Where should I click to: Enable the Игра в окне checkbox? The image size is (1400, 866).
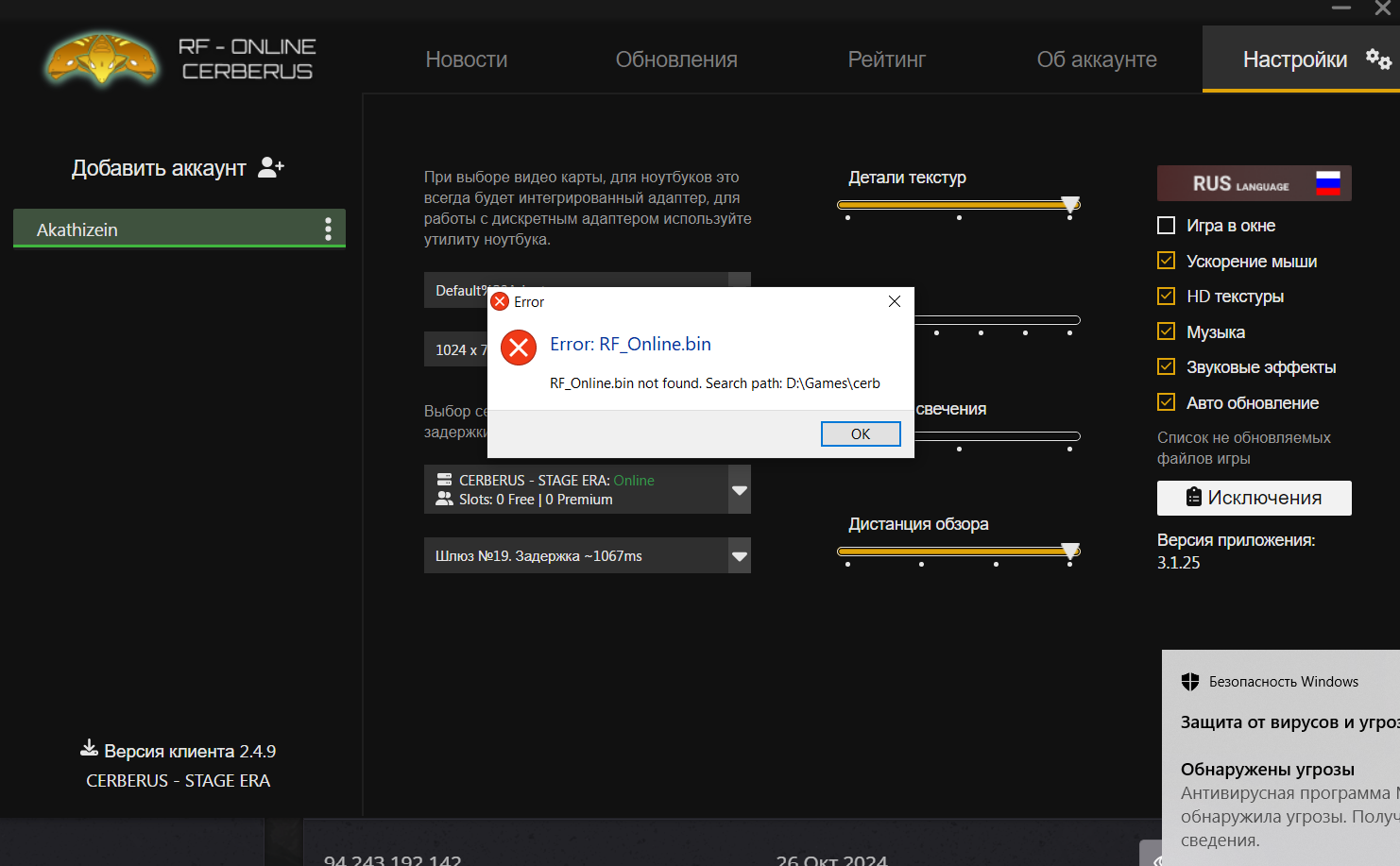[x=1167, y=226]
